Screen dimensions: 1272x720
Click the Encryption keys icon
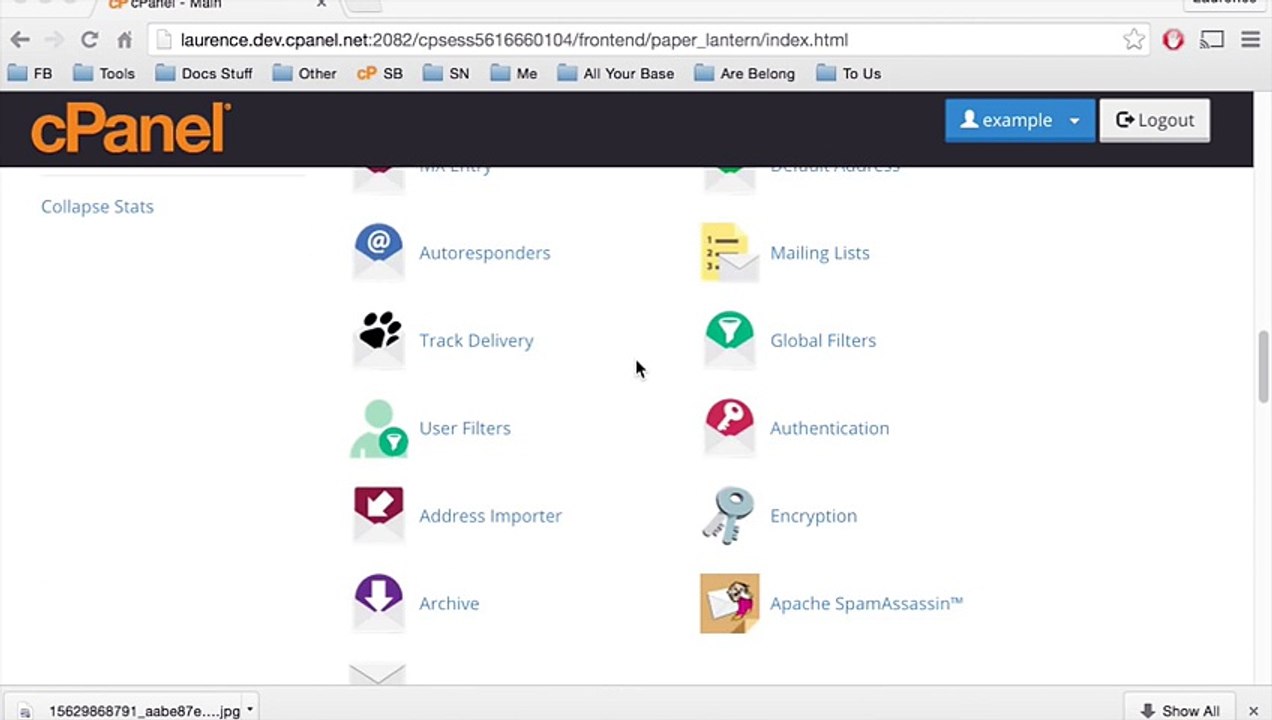point(728,515)
